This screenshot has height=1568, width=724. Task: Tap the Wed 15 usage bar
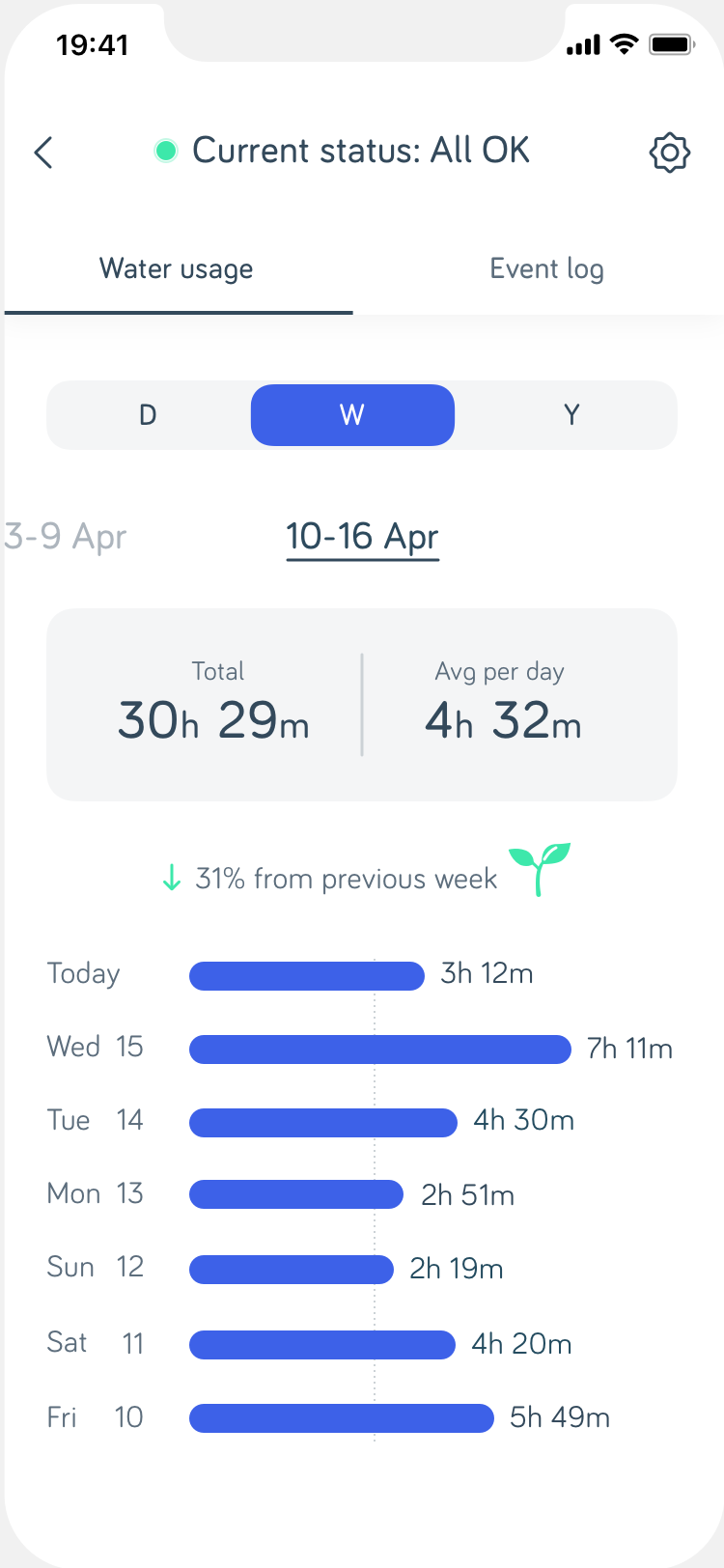click(x=379, y=1050)
